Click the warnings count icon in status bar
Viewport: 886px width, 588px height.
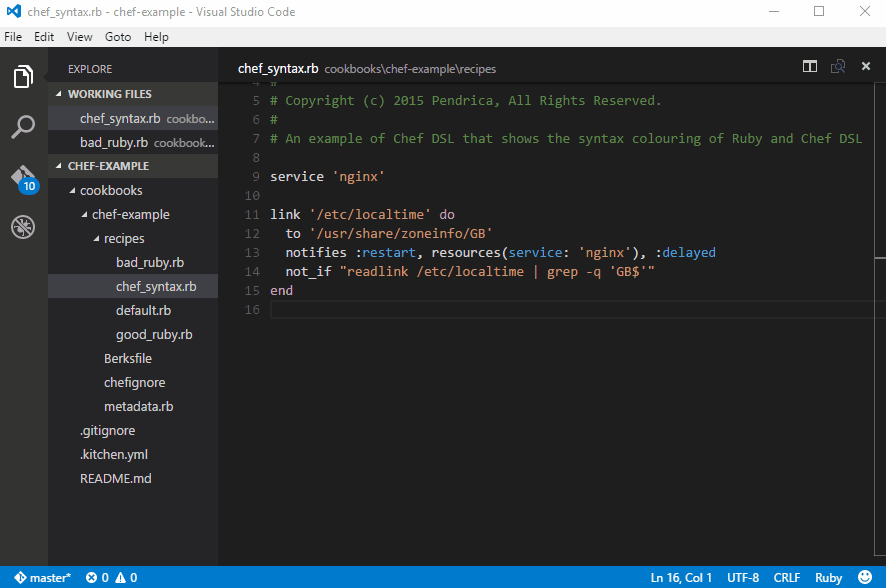tap(127, 577)
